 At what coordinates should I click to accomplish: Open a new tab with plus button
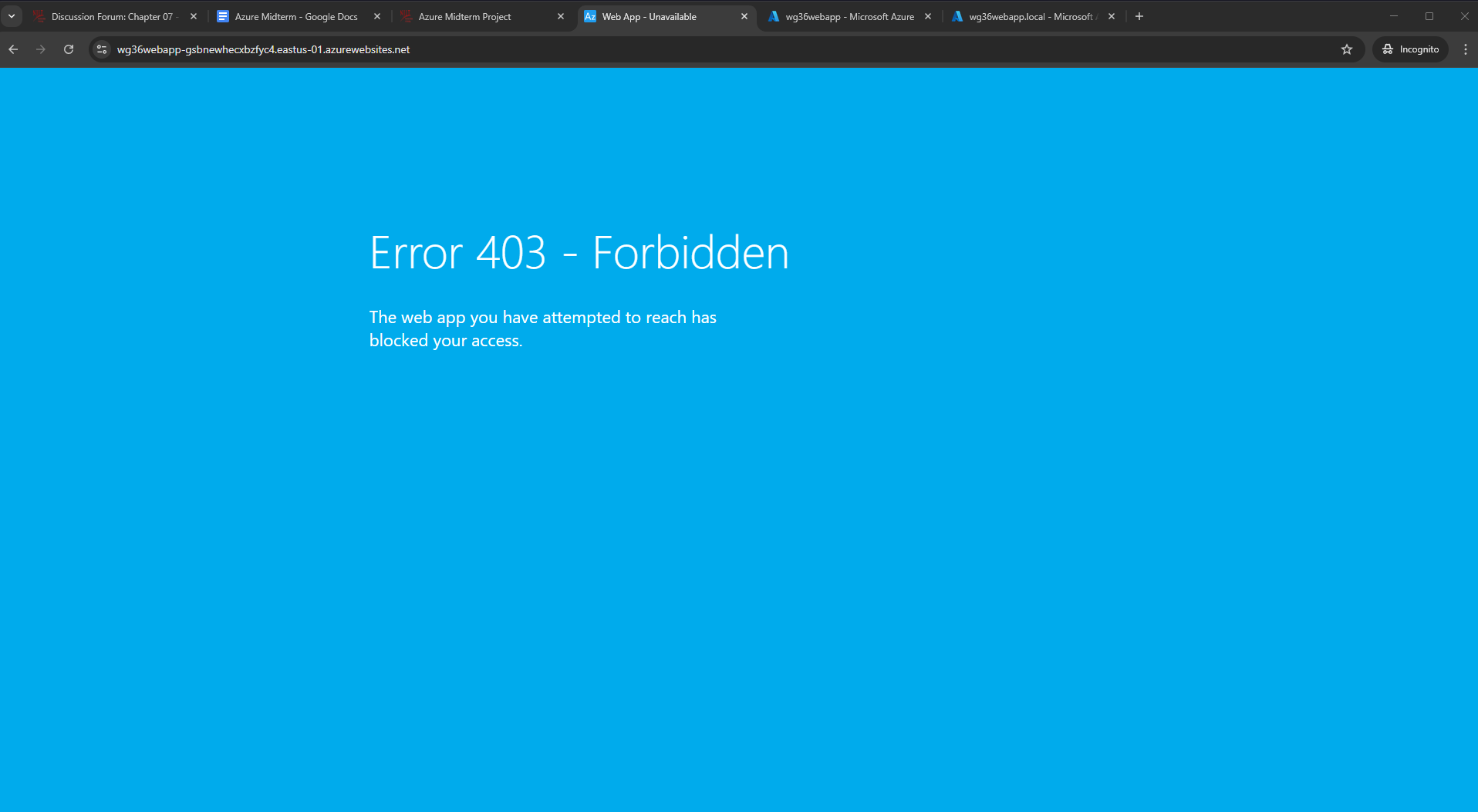tap(1139, 16)
